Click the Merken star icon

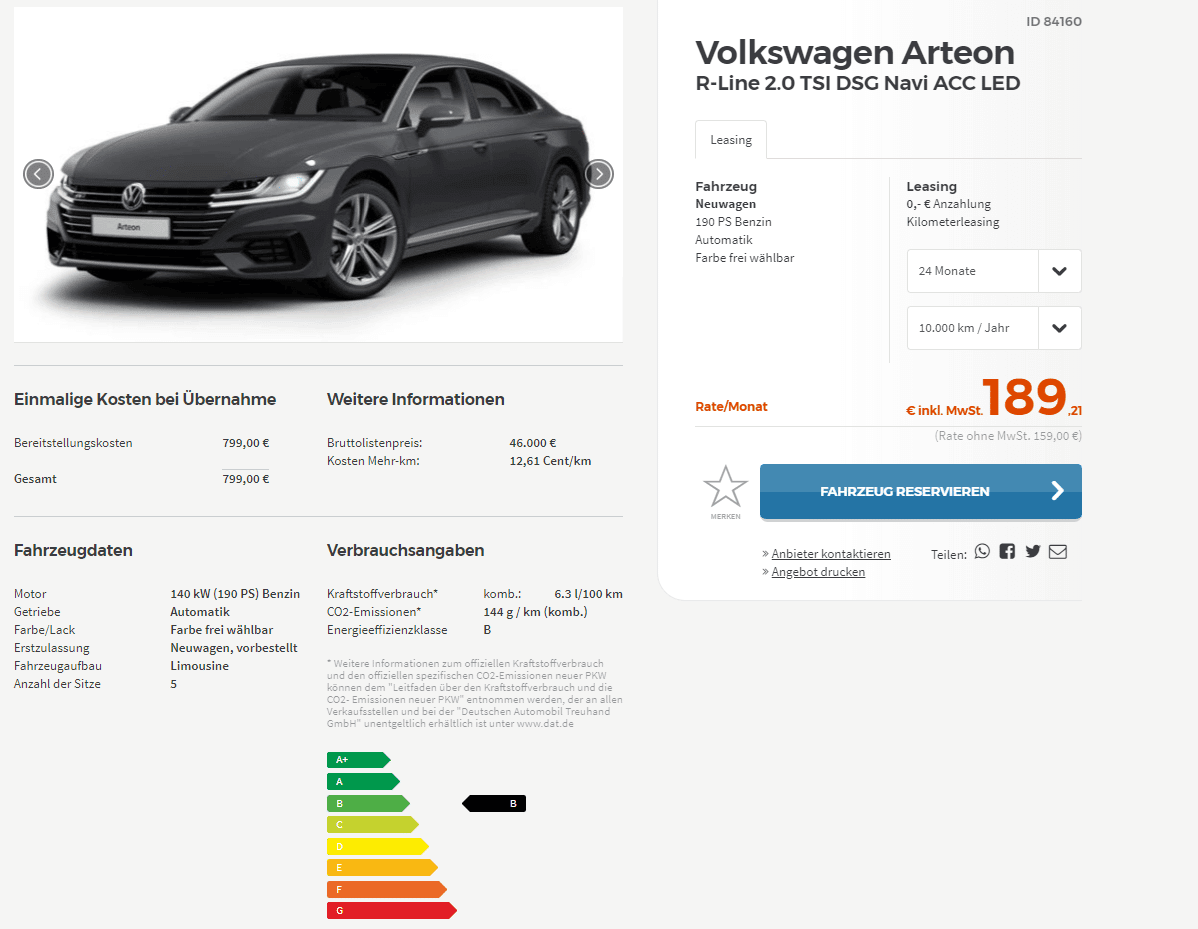coord(725,487)
